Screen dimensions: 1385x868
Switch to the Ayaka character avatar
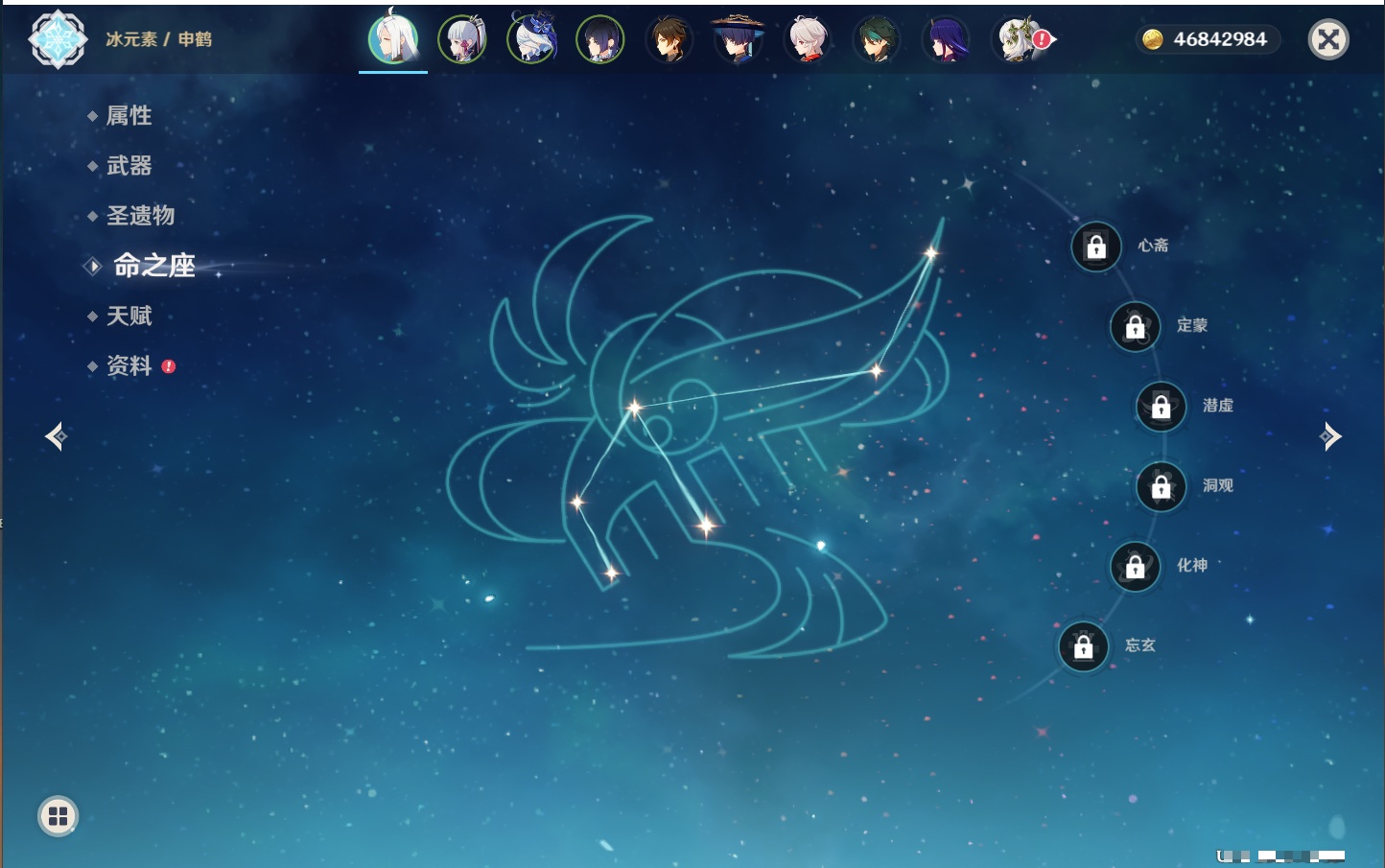coord(462,39)
